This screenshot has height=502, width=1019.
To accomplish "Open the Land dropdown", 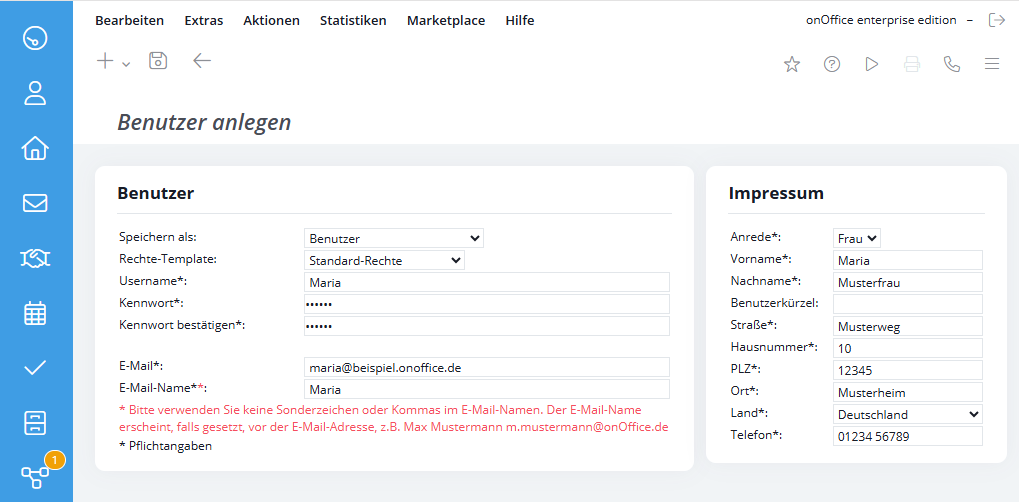I will click(x=907, y=414).
